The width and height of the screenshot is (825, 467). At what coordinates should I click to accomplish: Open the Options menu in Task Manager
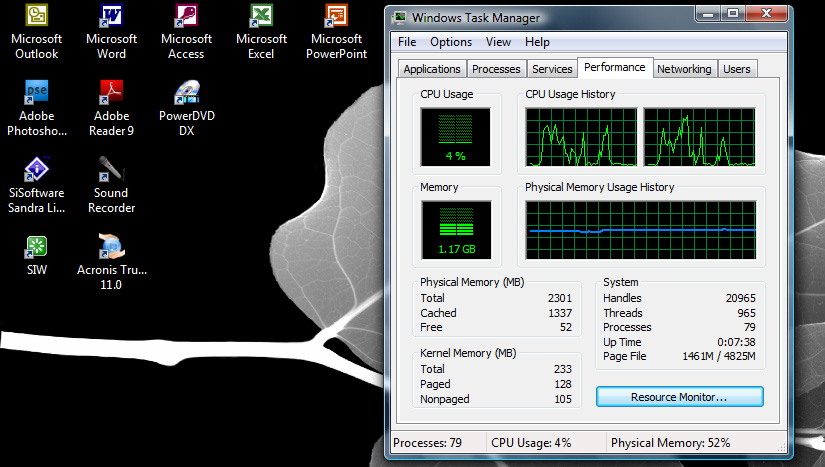[451, 42]
